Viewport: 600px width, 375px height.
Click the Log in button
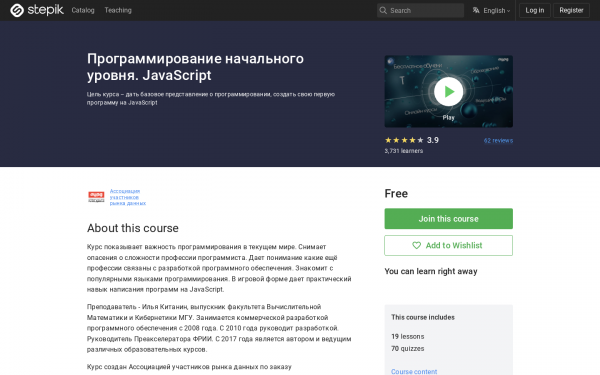click(535, 10)
